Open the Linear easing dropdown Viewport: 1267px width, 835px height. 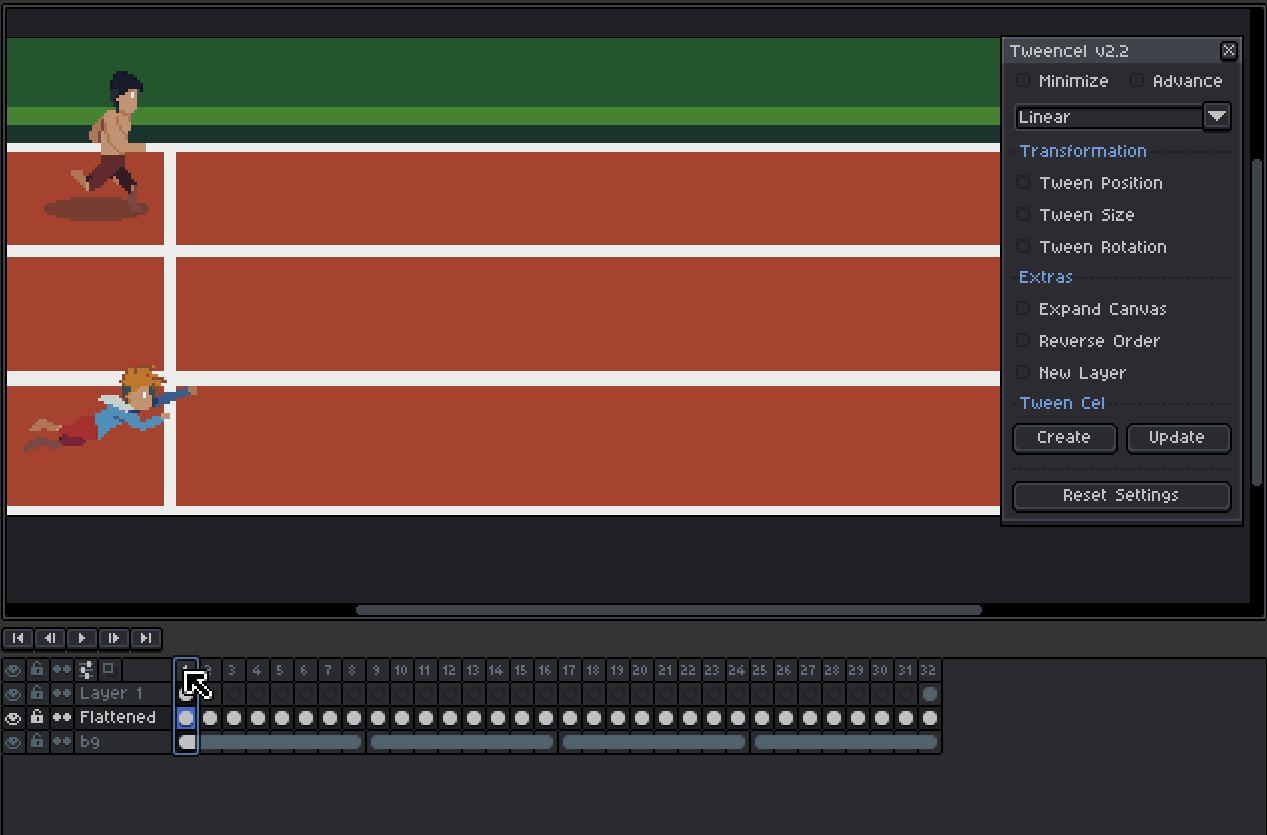[x=1216, y=117]
